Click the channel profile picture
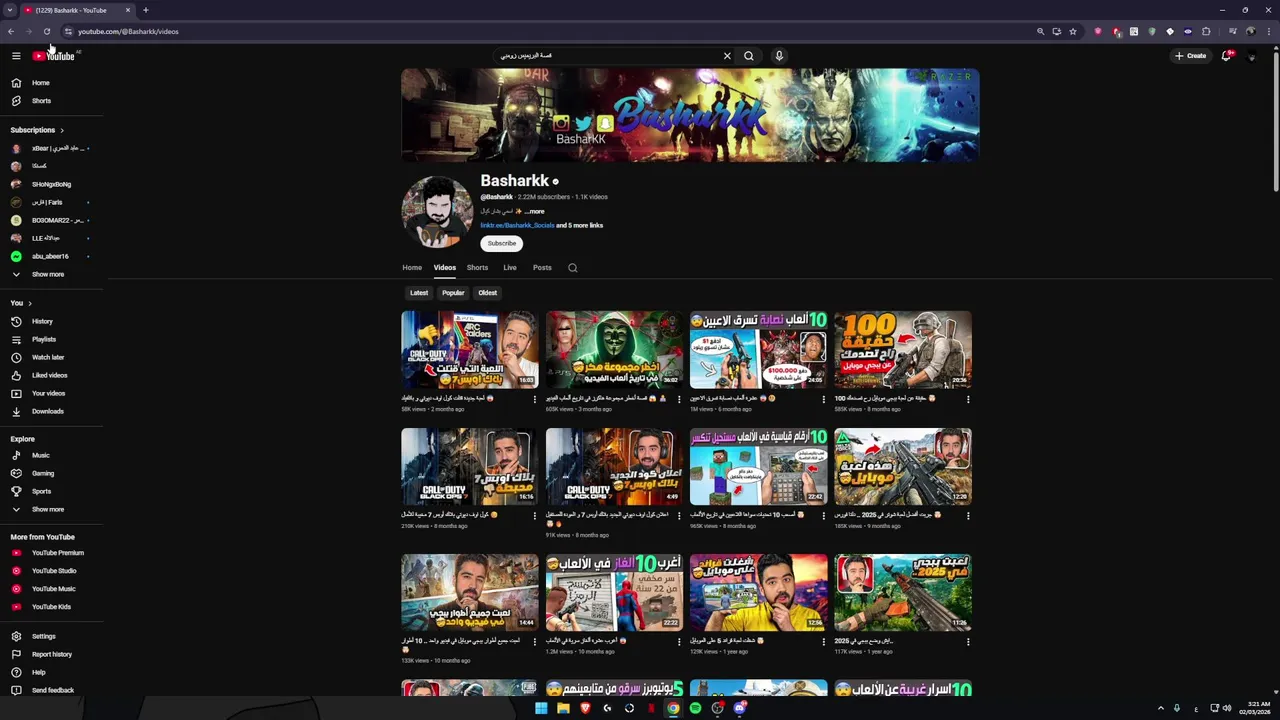The height and width of the screenshot is (720, 1280). 437,212
